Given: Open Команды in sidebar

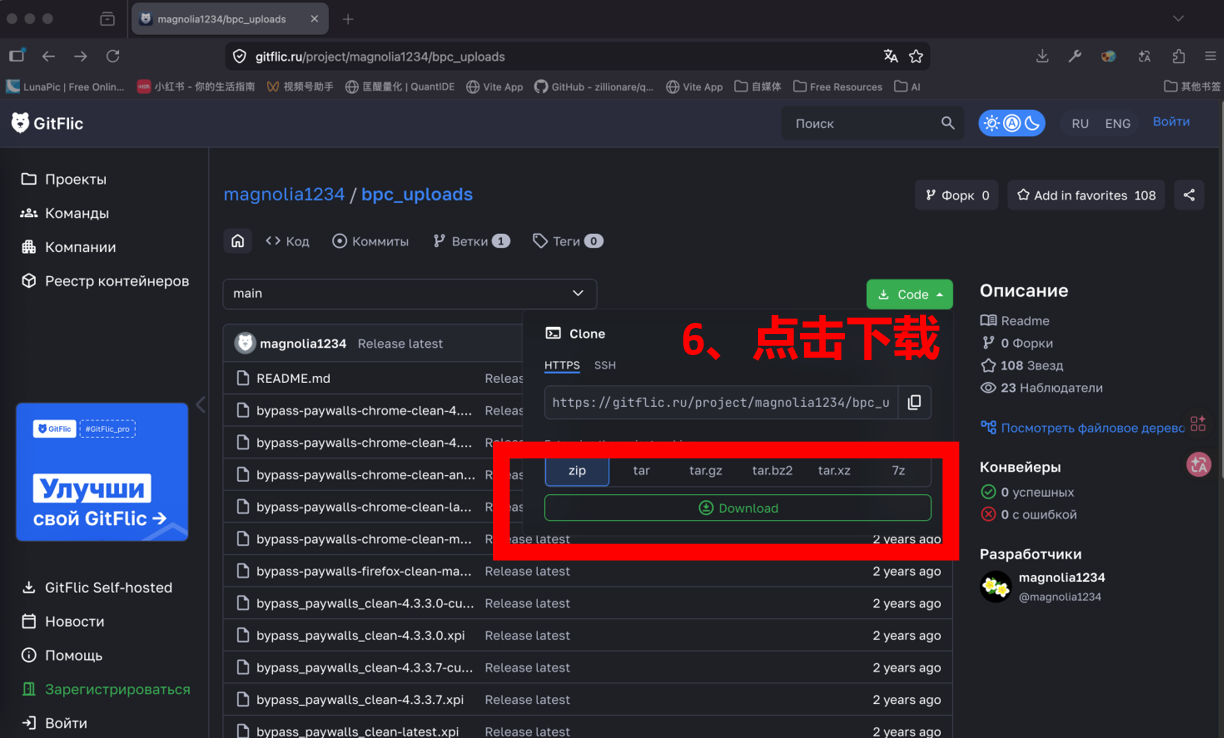Looking at the screenshot, I should coord(65,213).
